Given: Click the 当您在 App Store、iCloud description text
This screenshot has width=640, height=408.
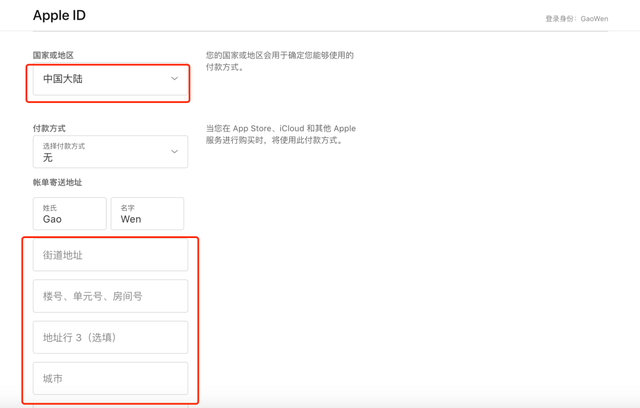Looking at the screenshot, I should [x=281, y=134].
